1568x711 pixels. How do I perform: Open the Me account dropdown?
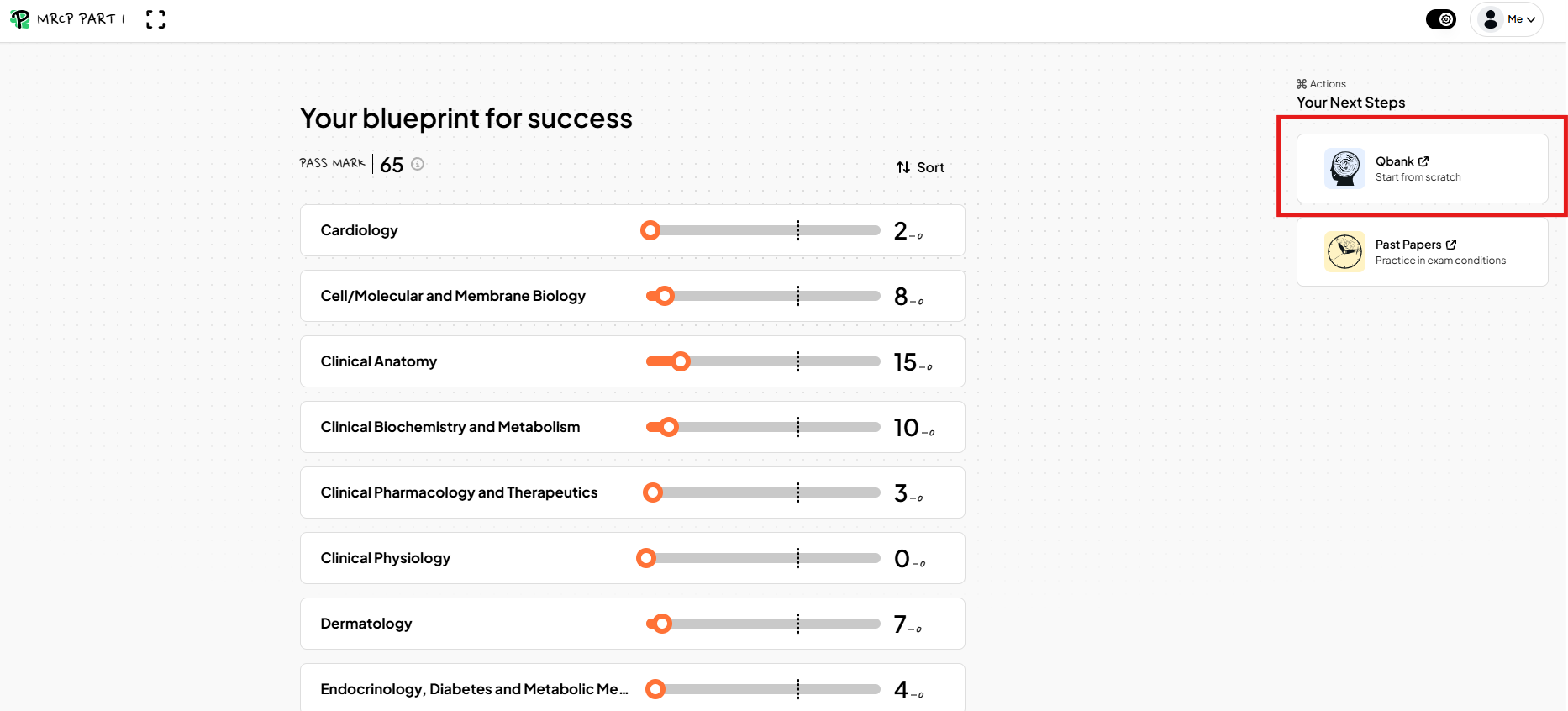click(1507, 19)
